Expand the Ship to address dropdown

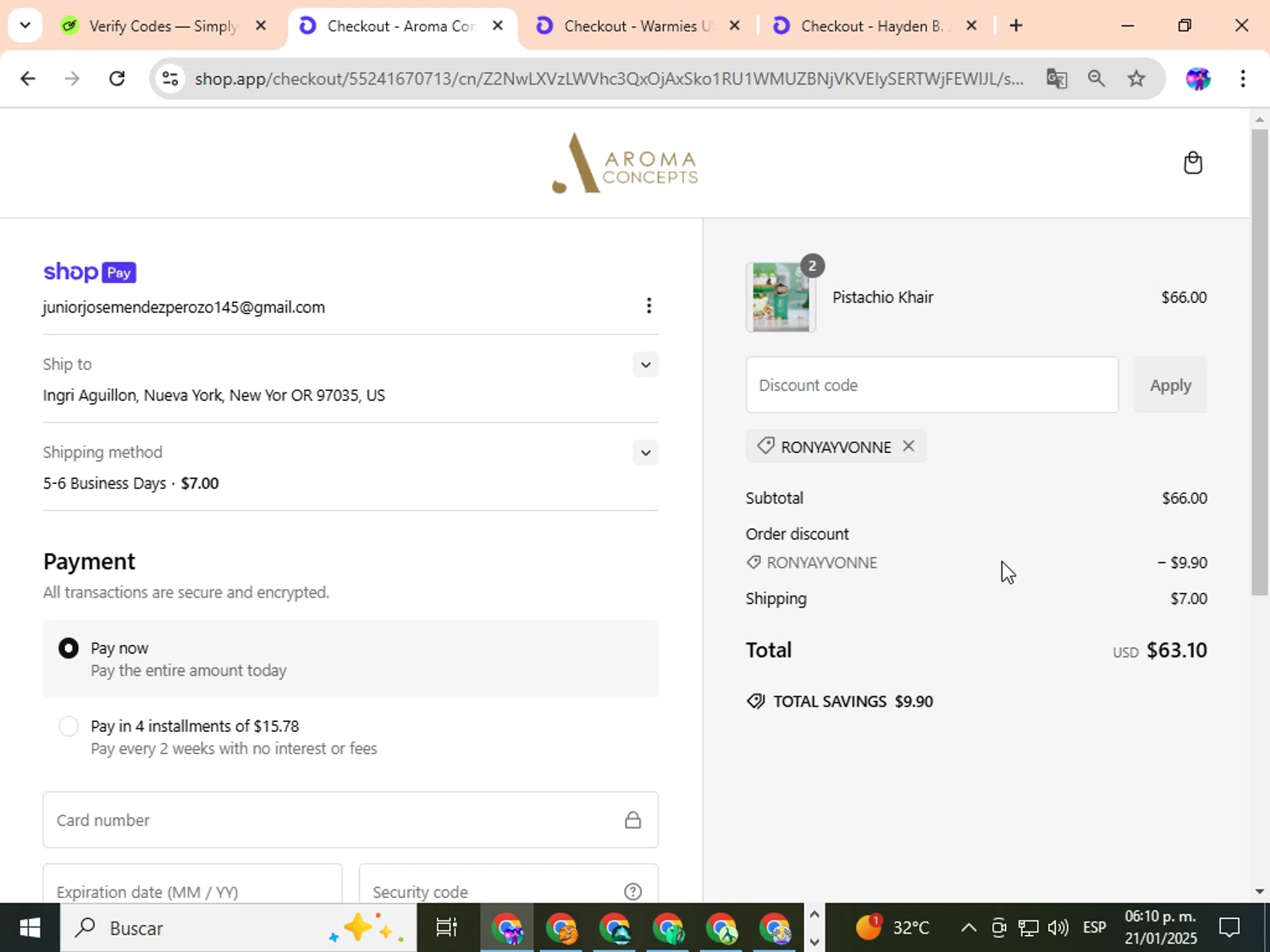click(x=645, y=365)
